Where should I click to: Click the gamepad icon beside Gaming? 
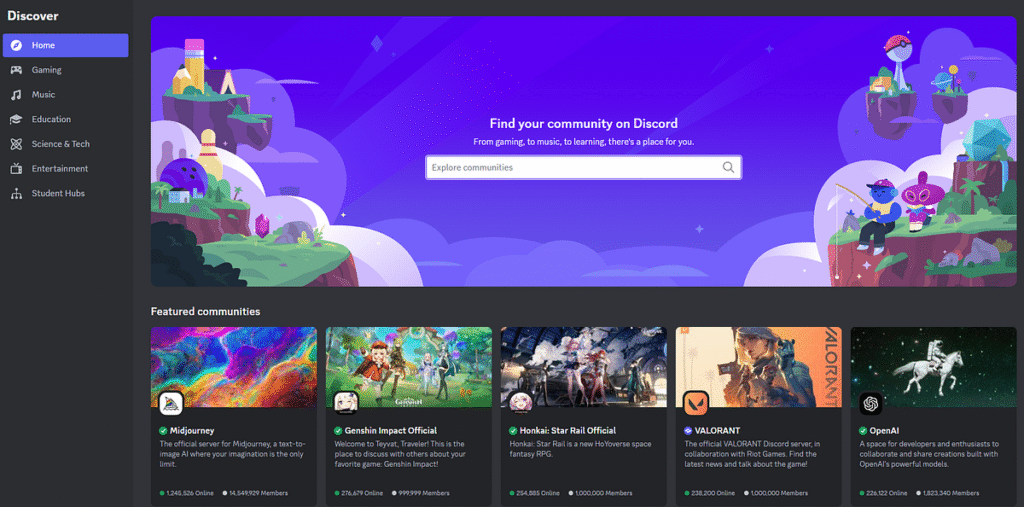tap(17, 70)
